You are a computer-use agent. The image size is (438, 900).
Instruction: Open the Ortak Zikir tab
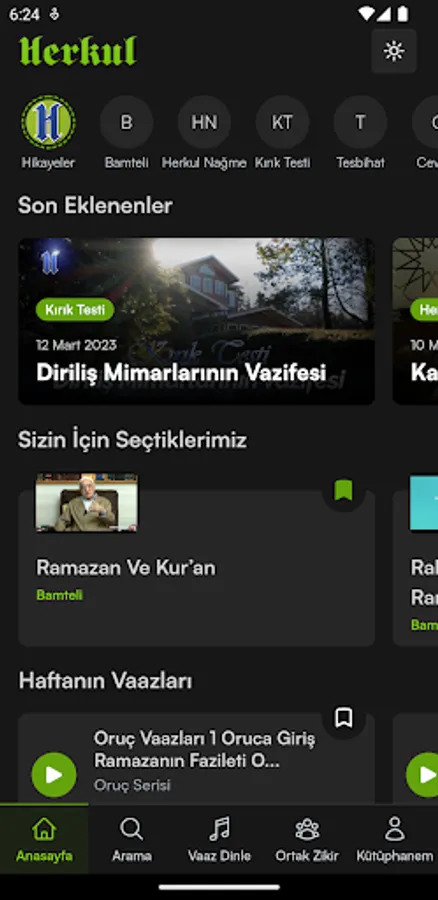[x=307, y=839]
